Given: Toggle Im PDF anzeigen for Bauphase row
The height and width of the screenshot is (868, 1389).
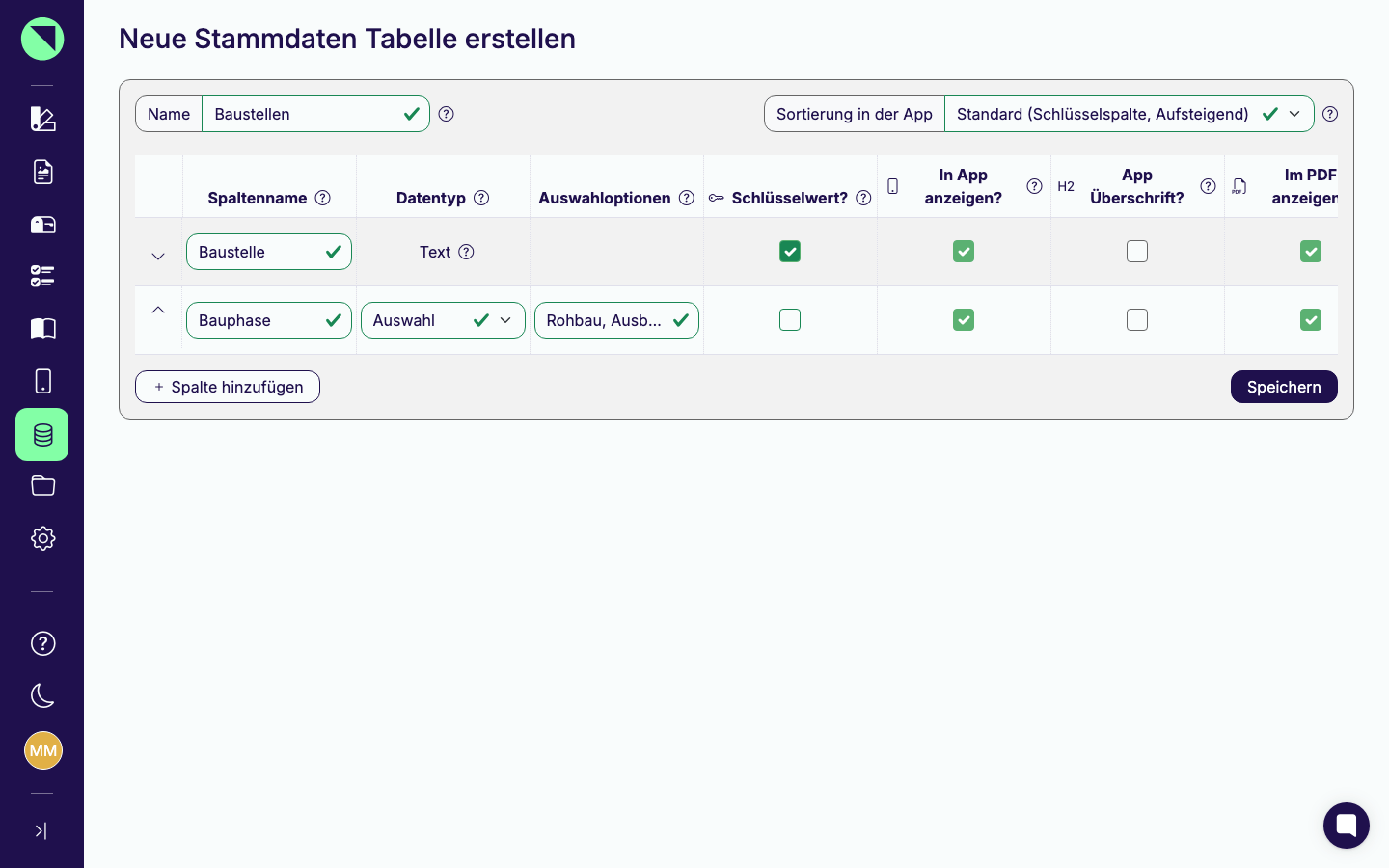Looking at the screenshot, I should 1311,320.
